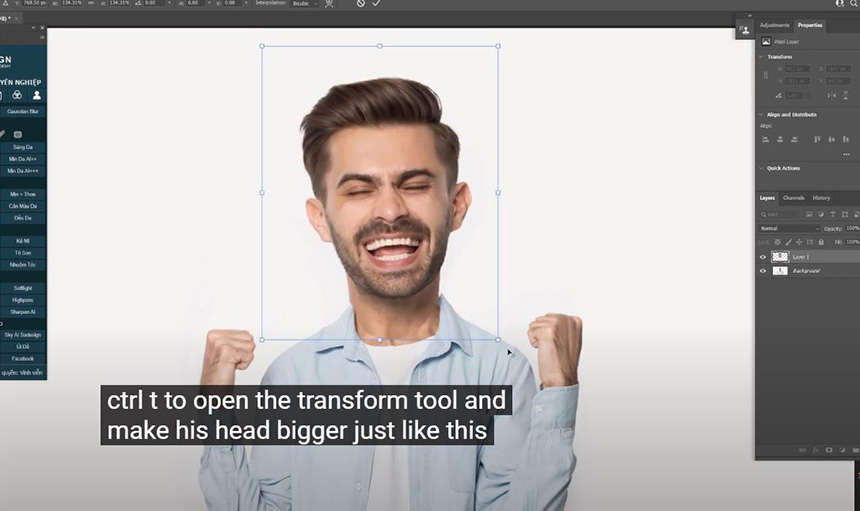Switch to the Adjustments tab
860x511 pixels.
774,25
